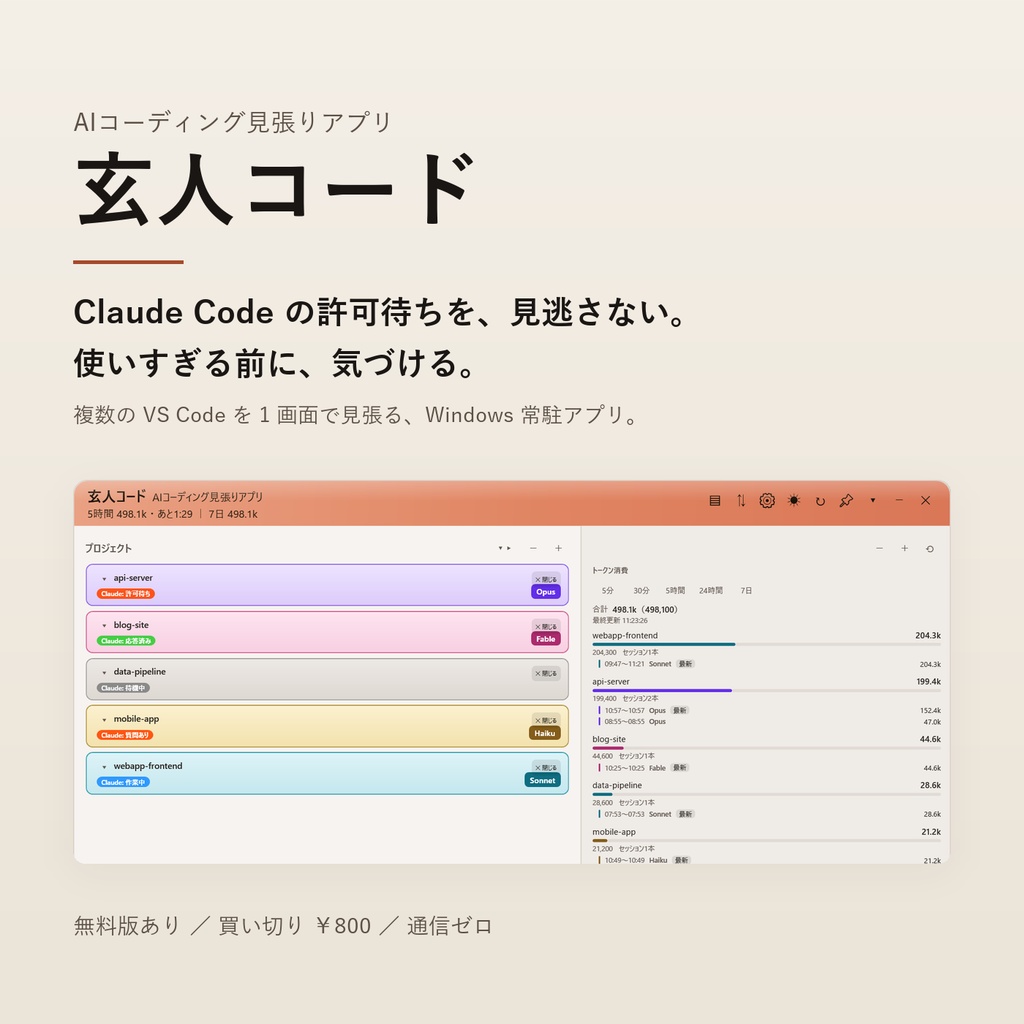Click the api-server token usage bar
This screenshot has width=1024, height=1024.
pos(767,690)
